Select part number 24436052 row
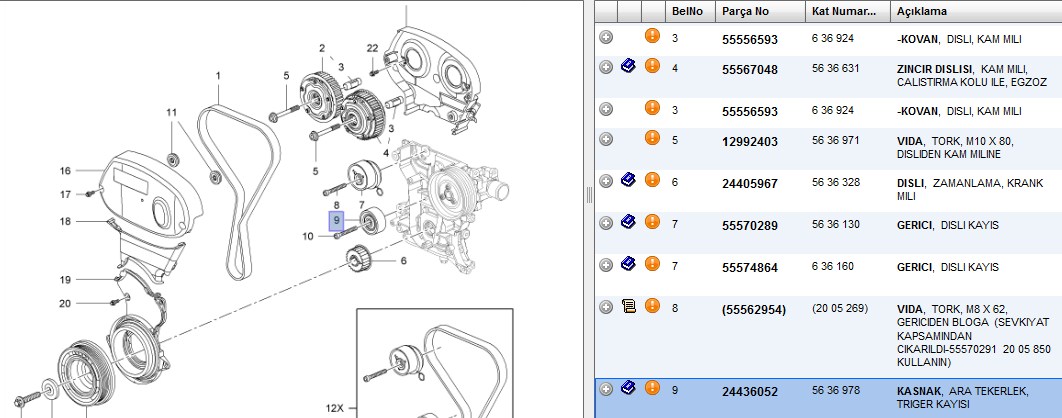This screenshot has height=418, width=1062. tap(828, 398)
